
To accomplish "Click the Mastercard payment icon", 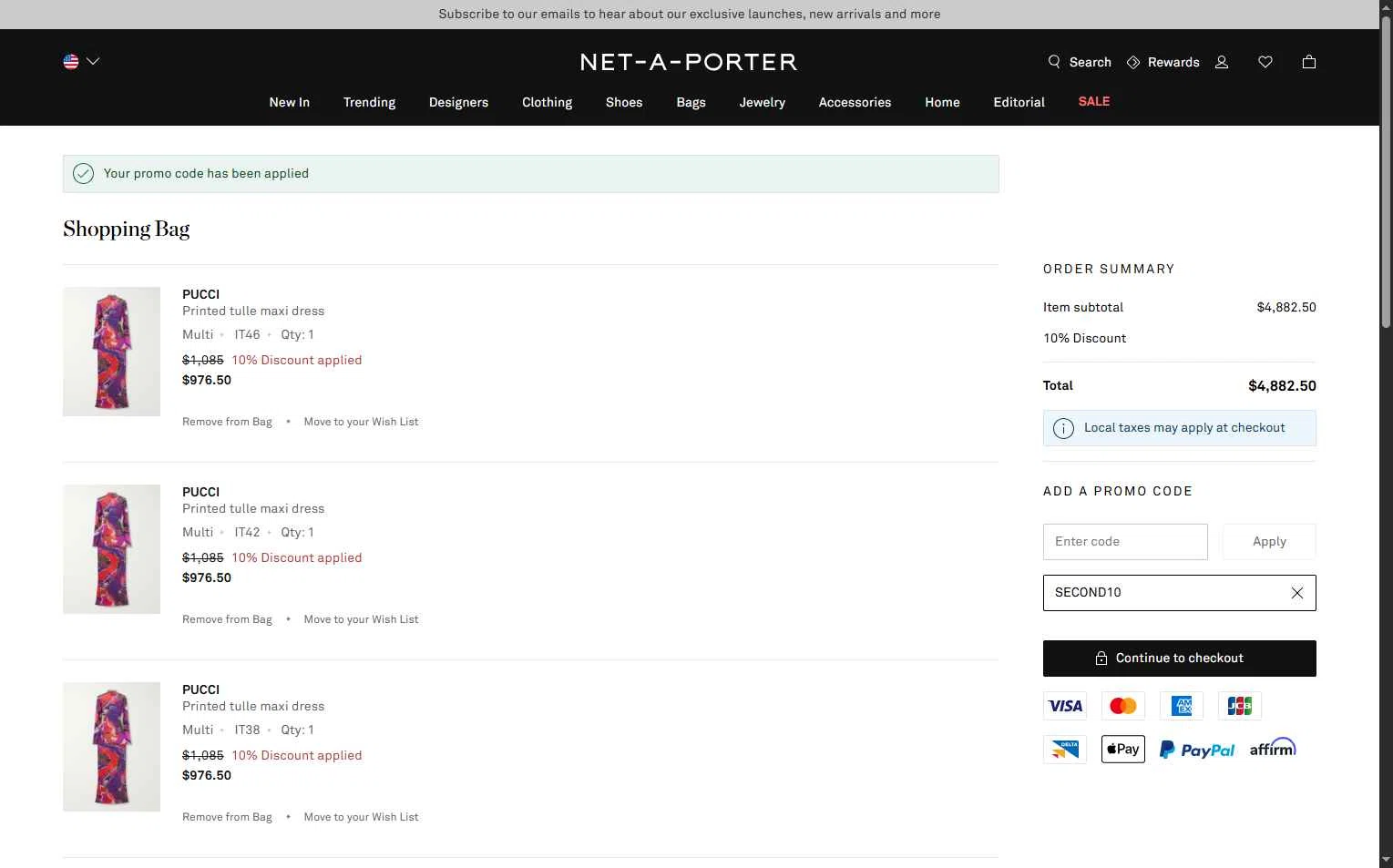I will [x=1123, y=706].
